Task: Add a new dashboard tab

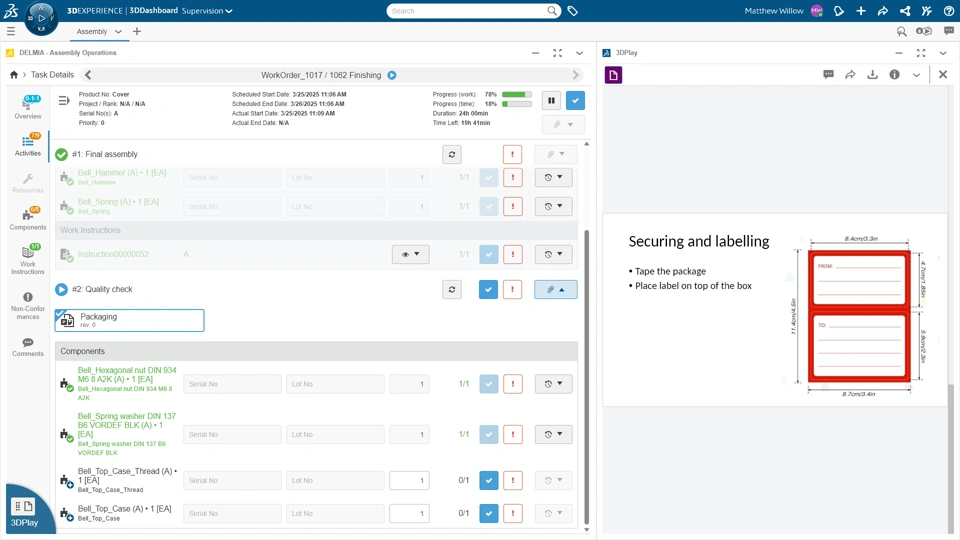Action: pos(137,31)
